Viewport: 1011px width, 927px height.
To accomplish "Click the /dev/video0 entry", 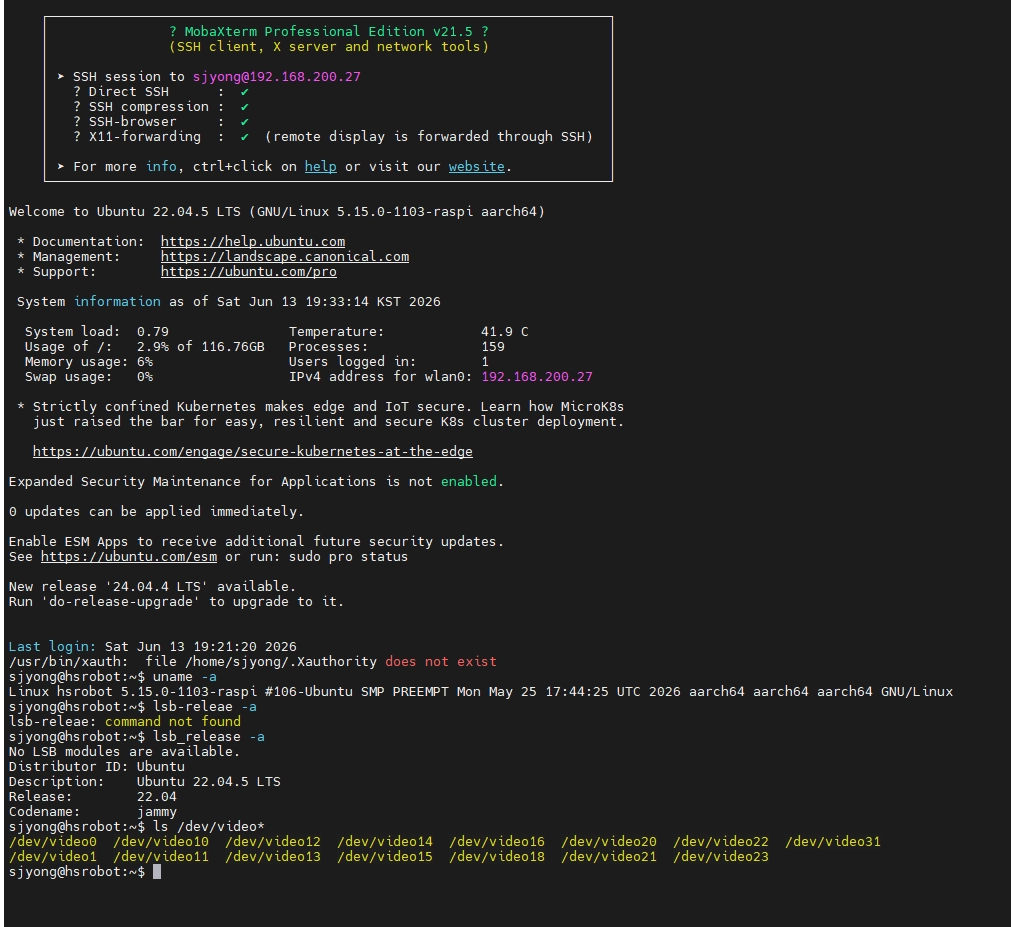I will (x=52, y=841).
